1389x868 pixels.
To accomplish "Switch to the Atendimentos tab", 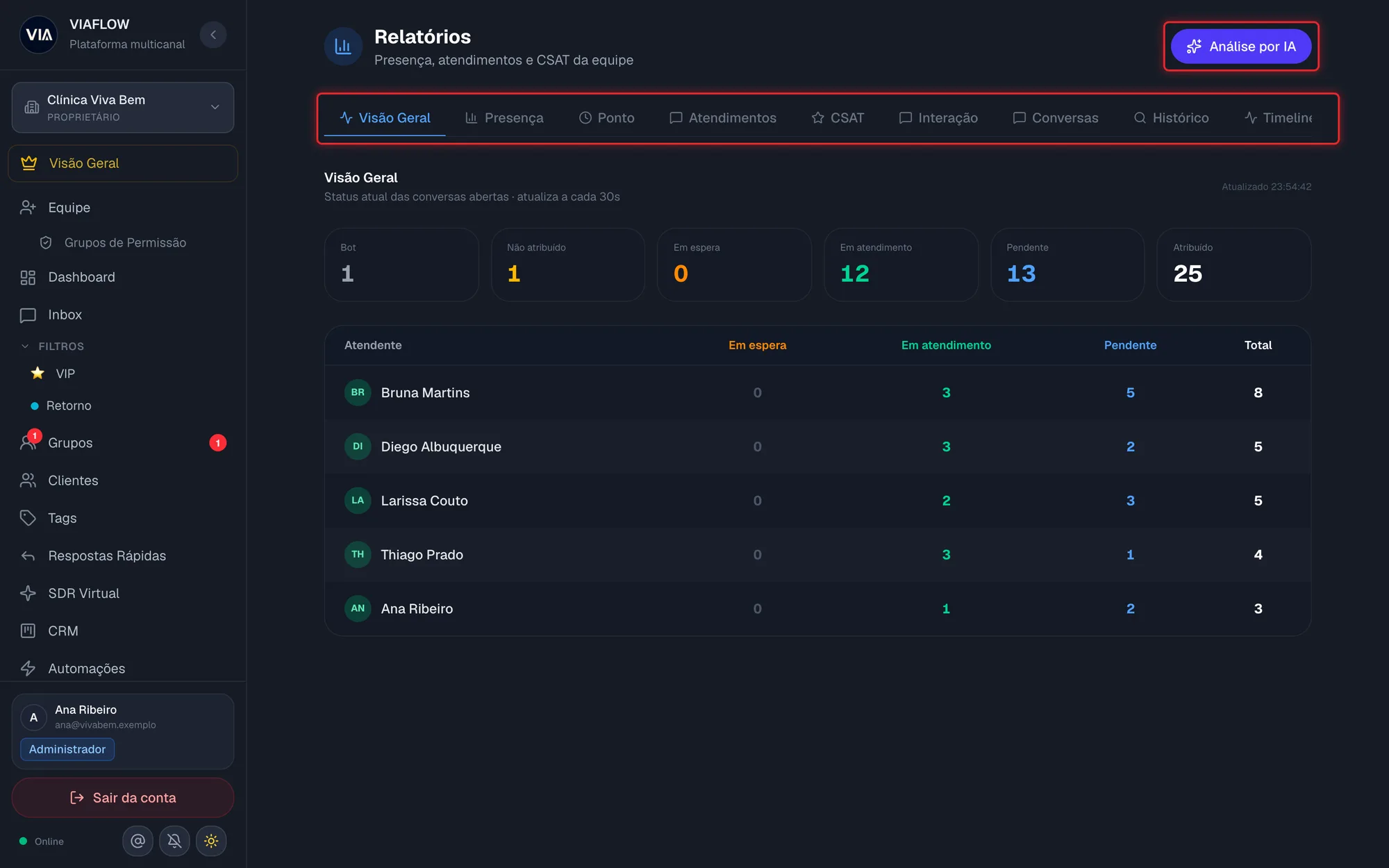I will pyautogui.click(x=723, y=118).
